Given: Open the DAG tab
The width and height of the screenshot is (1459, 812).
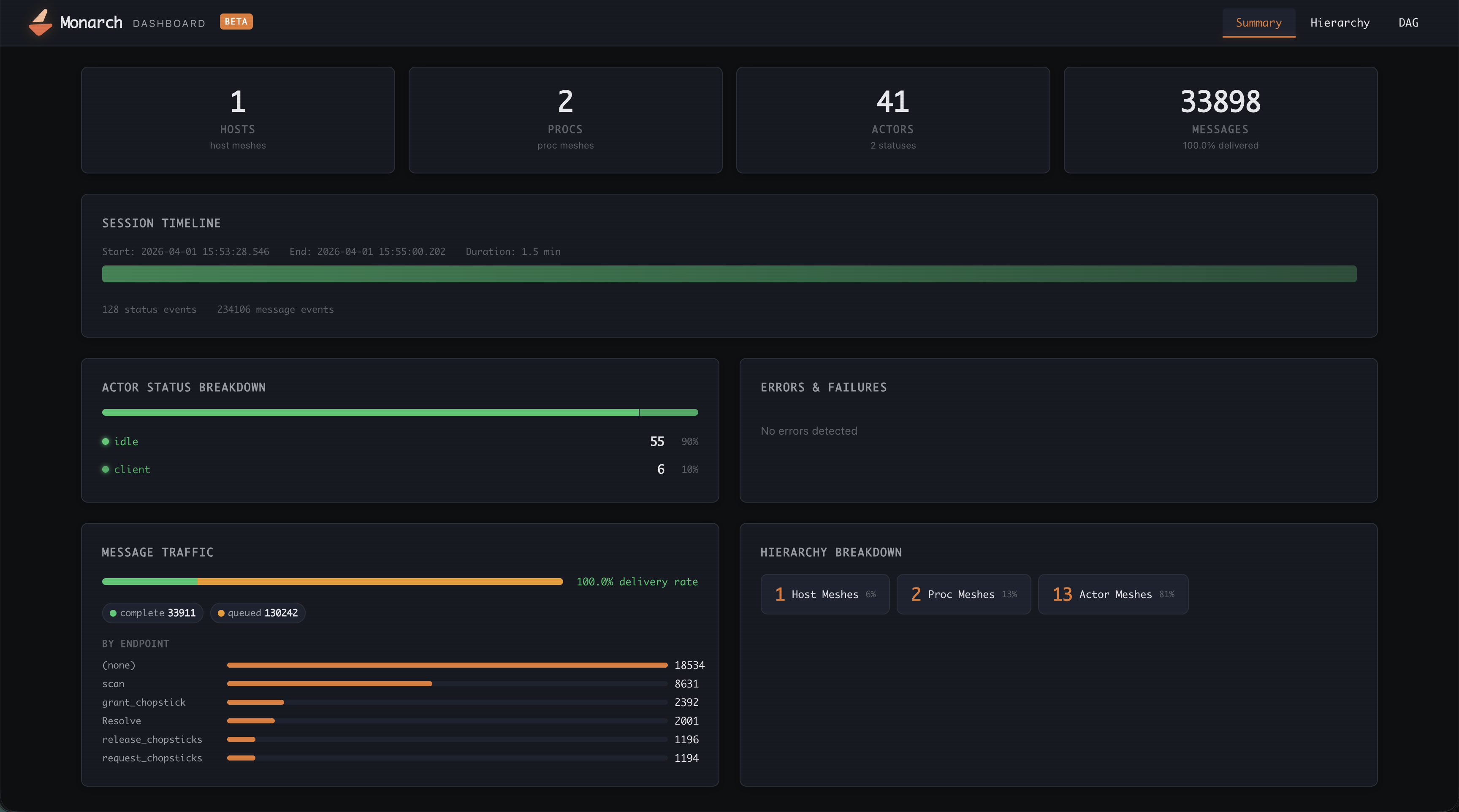Looking at the screenshot, I should (1408, 23).
